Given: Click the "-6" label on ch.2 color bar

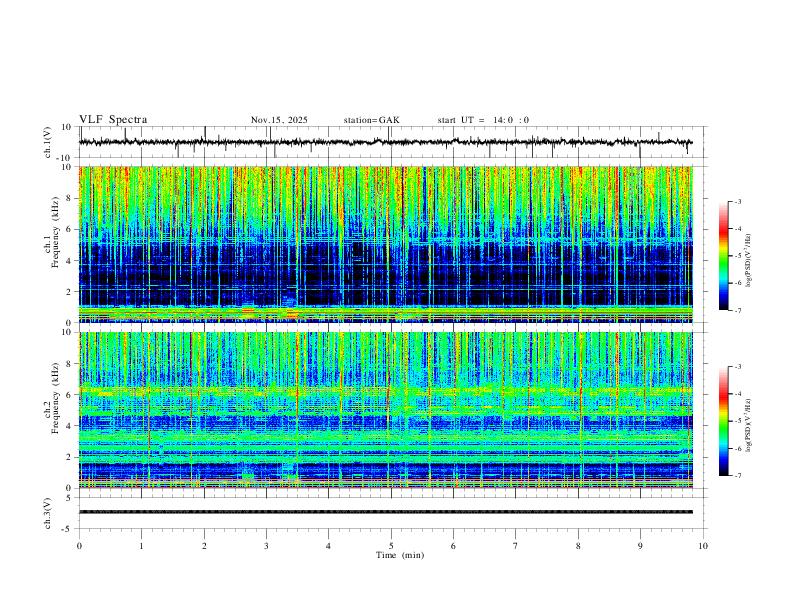Looking at the screenshot, I should click(x=738, y=448).
